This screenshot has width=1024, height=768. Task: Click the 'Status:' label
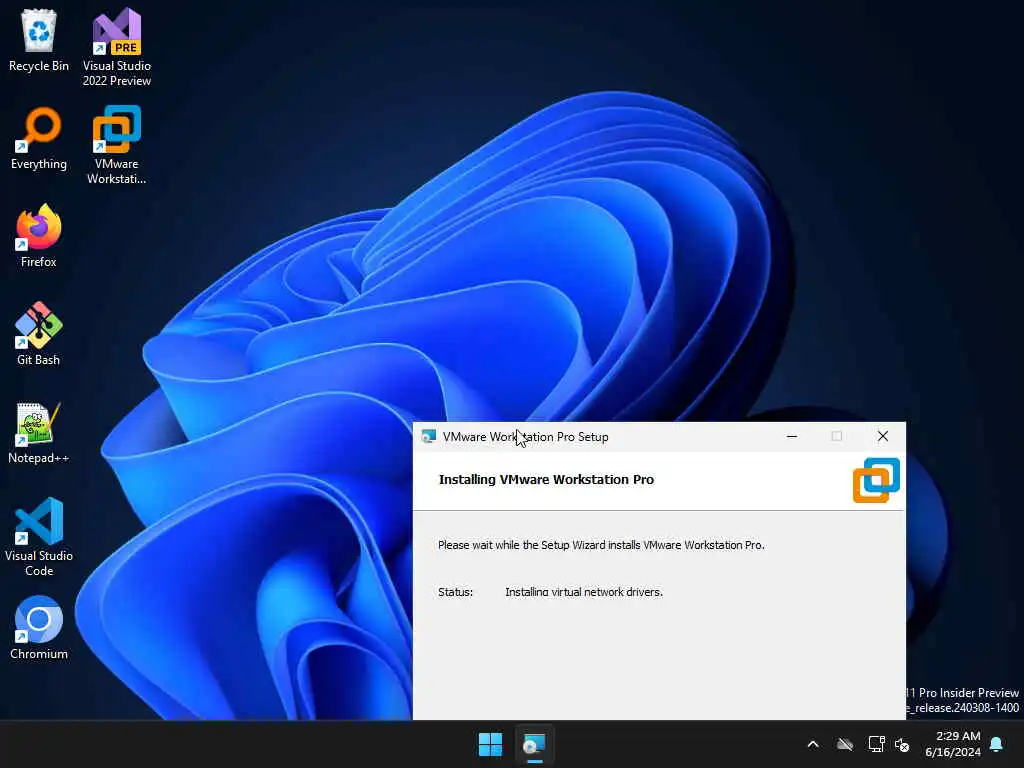455,592
